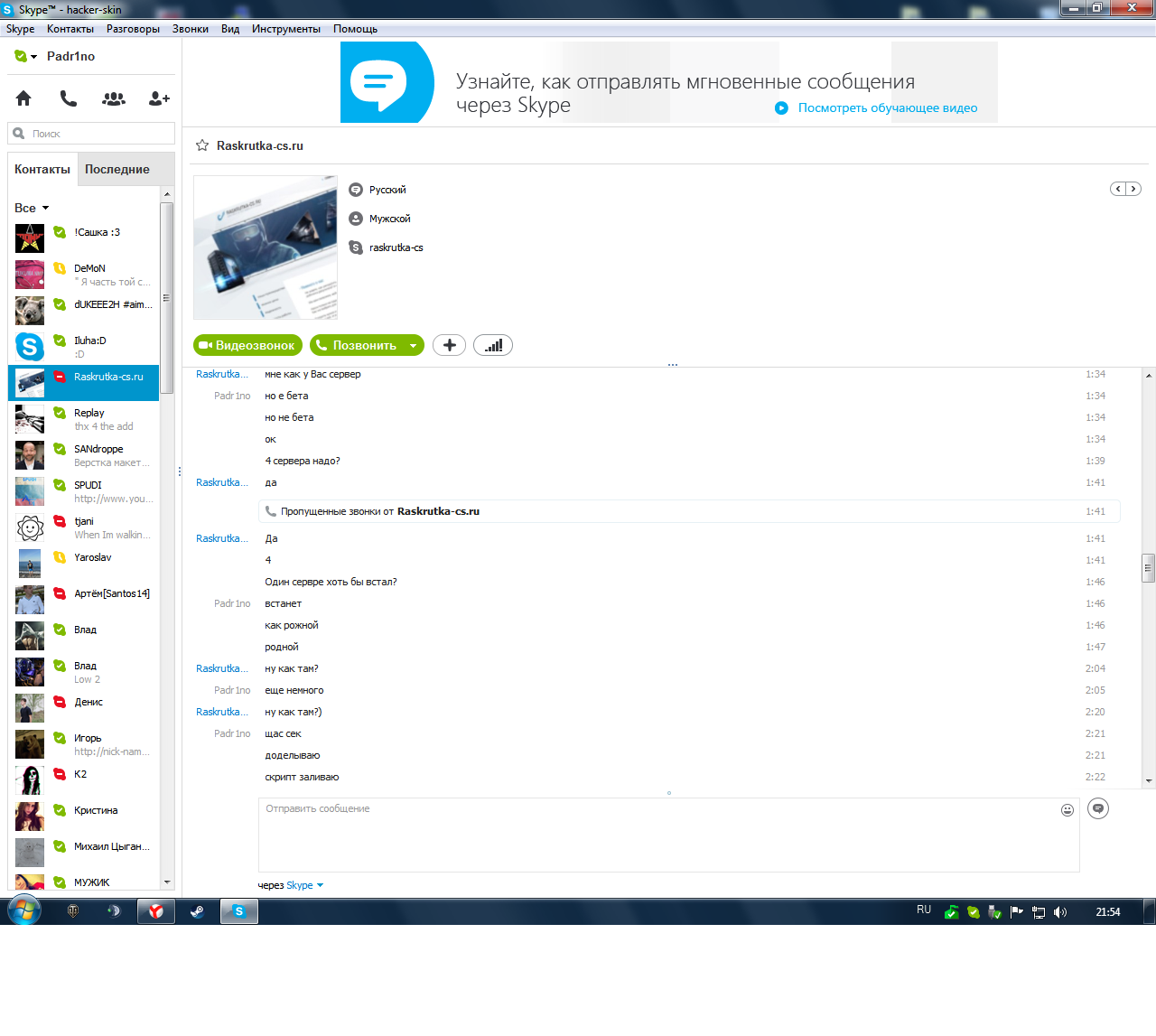Click the phone dial-pad call icon
This screenshot has width=1156, height=1036.
pyautogui.click(x=69, y=98)
